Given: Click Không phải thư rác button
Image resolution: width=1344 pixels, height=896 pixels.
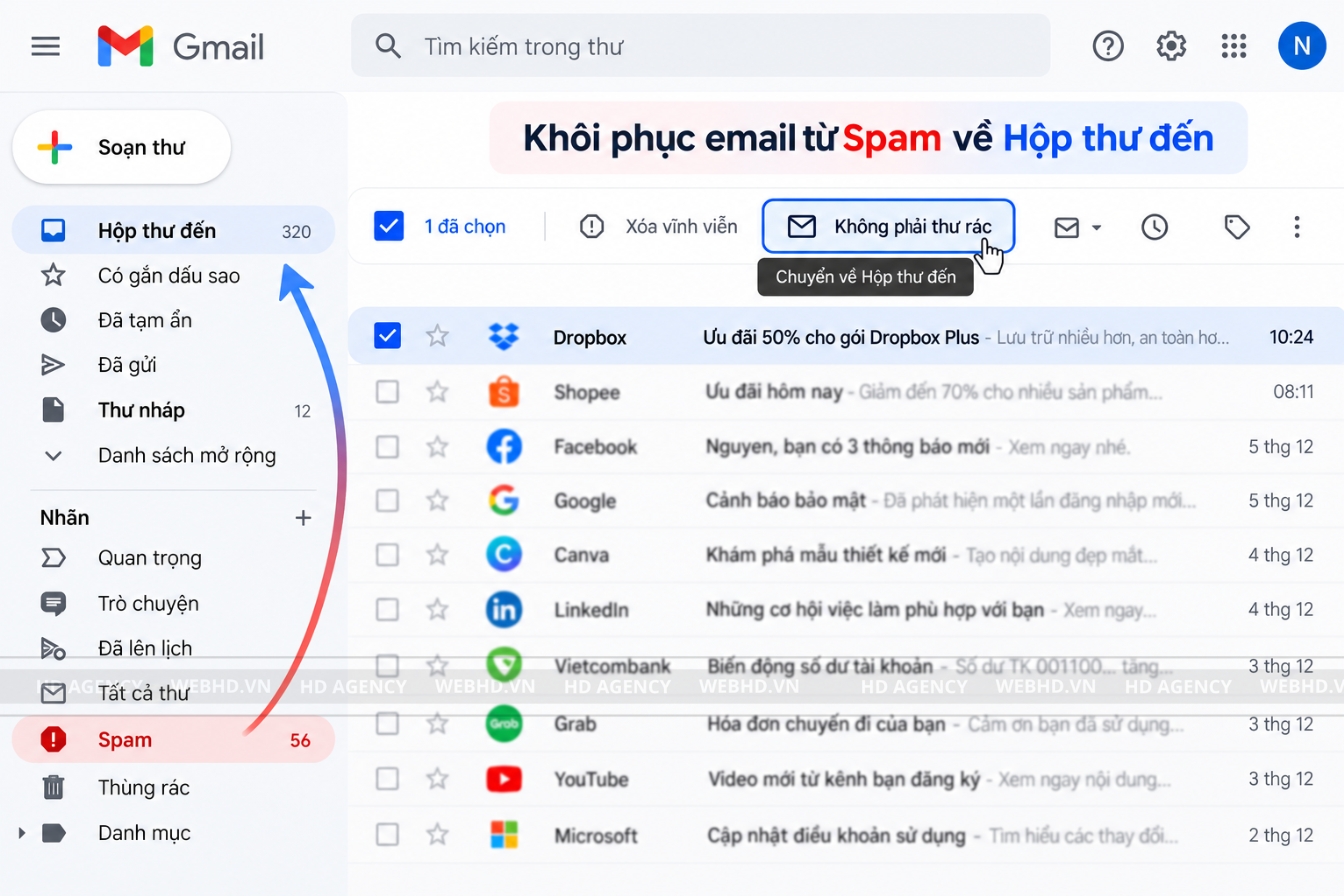Looking at the screenshot, I should click(x=889, y=226).
